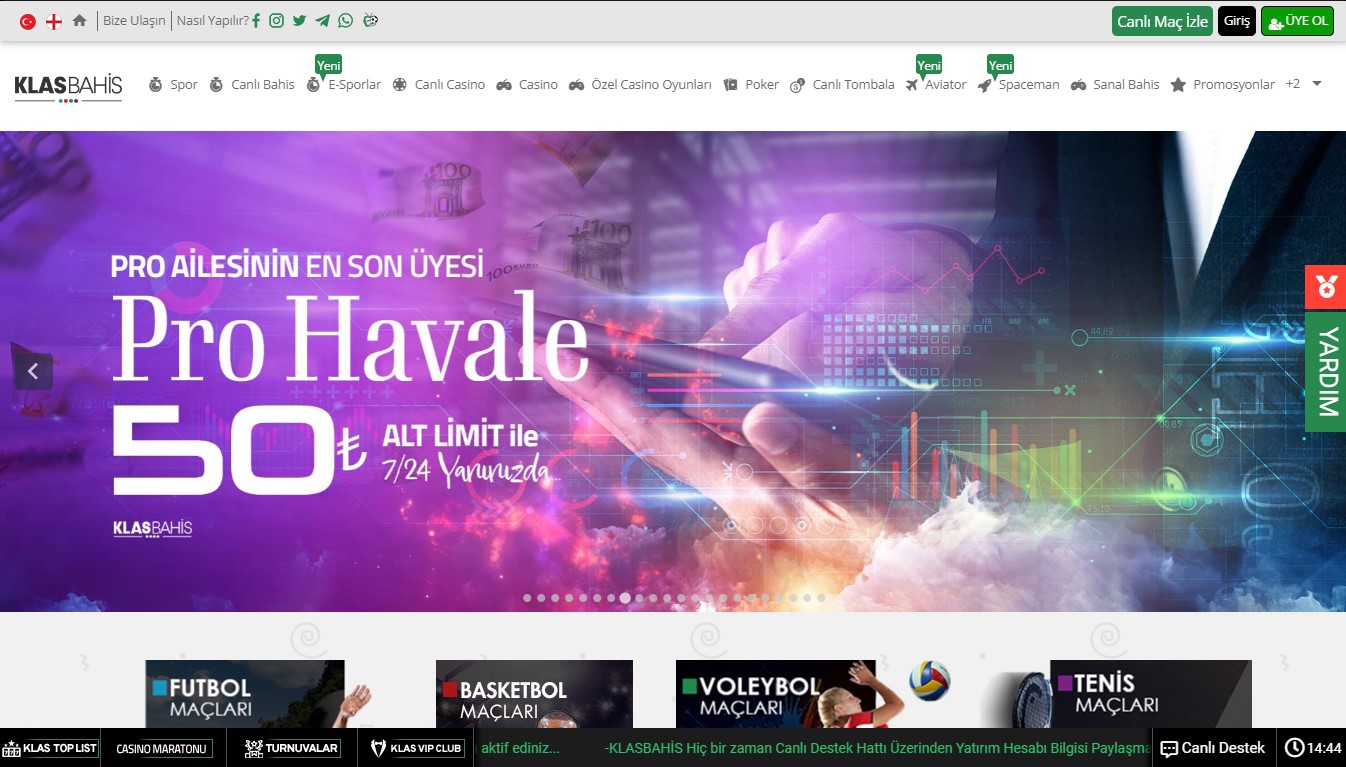
Task: Open the WhatsApp icon link
Action: pyautogui.click(x=346, y=20)
